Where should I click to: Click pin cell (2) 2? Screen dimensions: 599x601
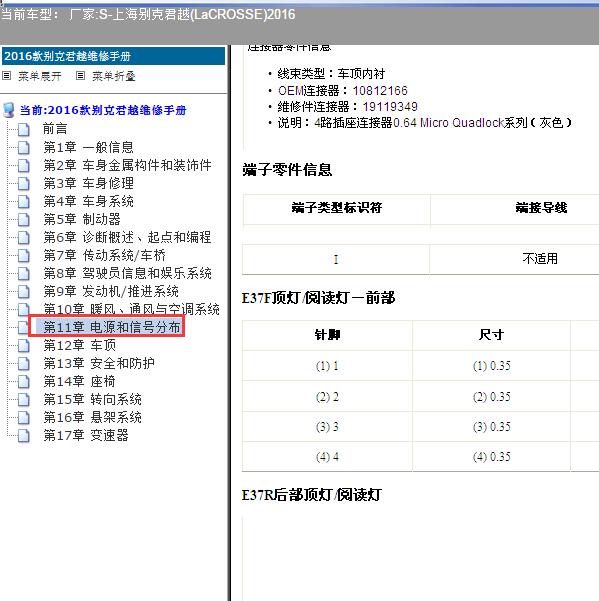coord(327,396)
